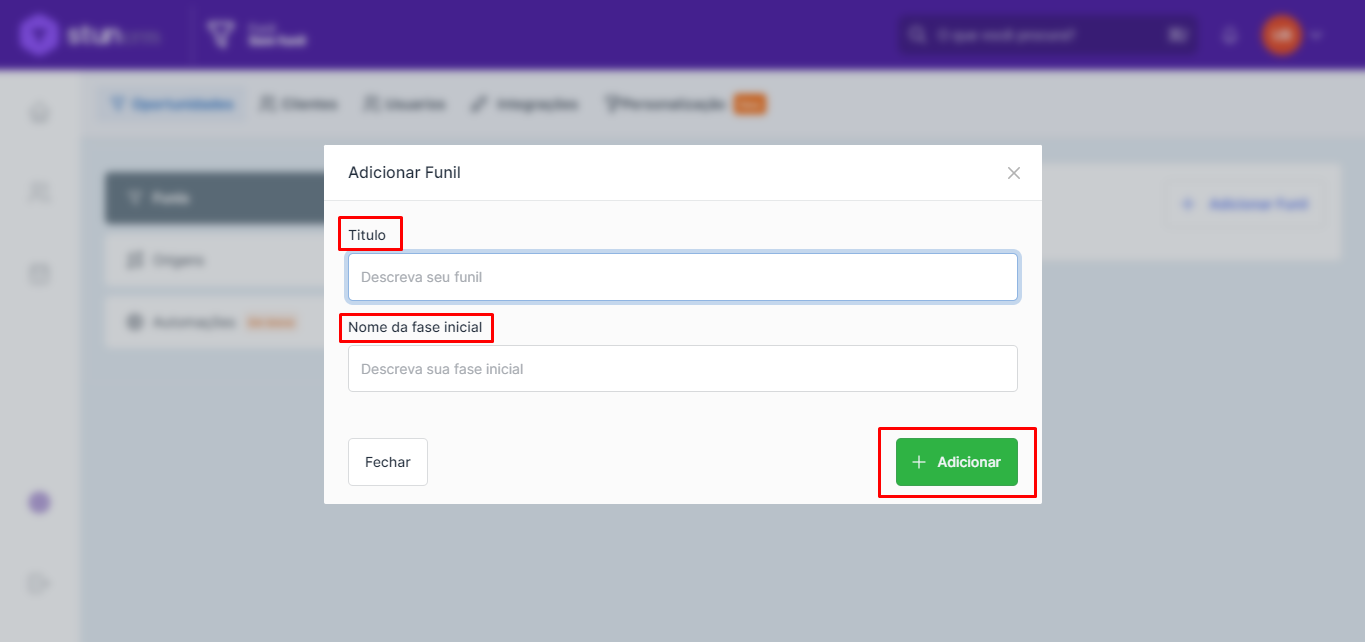Screen dimensions: 1365x642
Task: Open the Integrações tab
Action: (x=525, y=104)
